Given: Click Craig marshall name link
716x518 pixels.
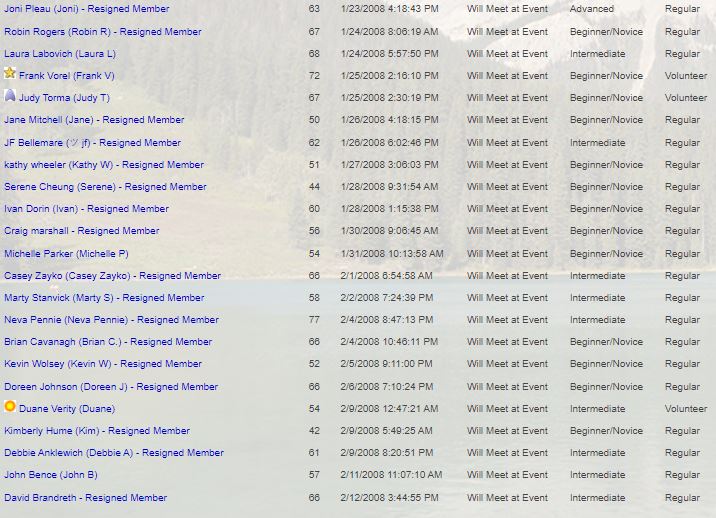Looking at the screenshot, I should tap(81, 231).
